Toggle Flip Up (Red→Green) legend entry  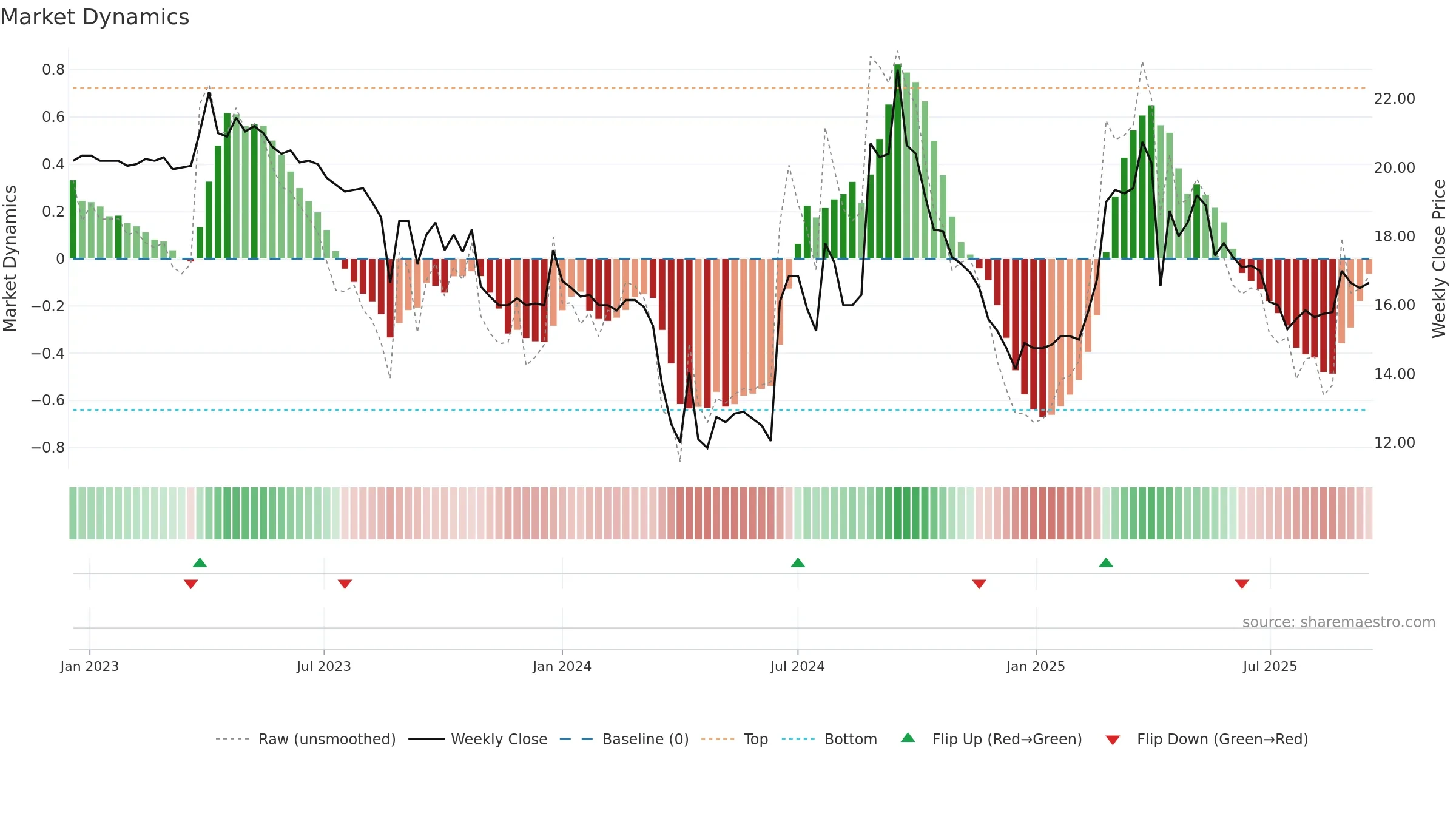pos(991,739)
